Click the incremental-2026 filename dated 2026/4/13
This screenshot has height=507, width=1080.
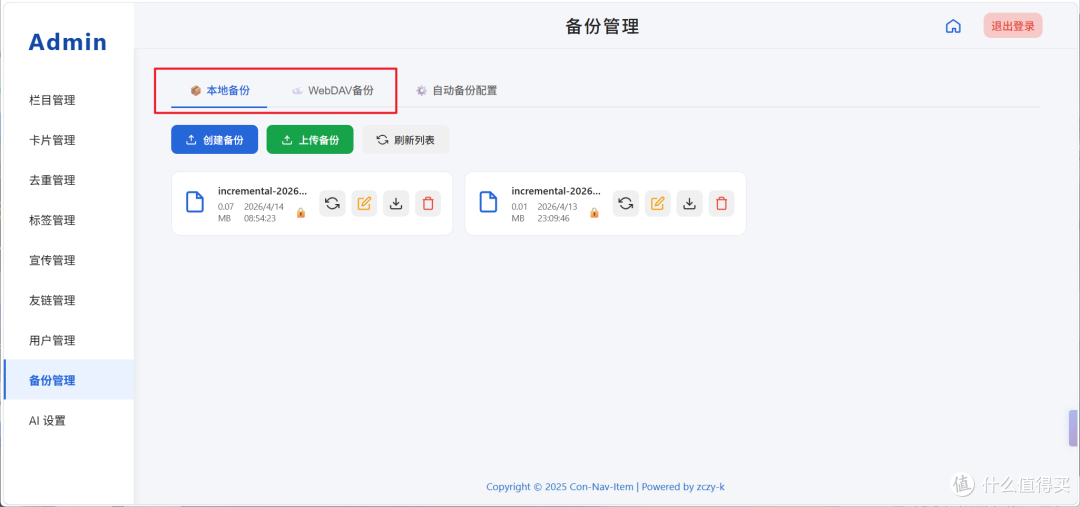click(x=556, y=191)
